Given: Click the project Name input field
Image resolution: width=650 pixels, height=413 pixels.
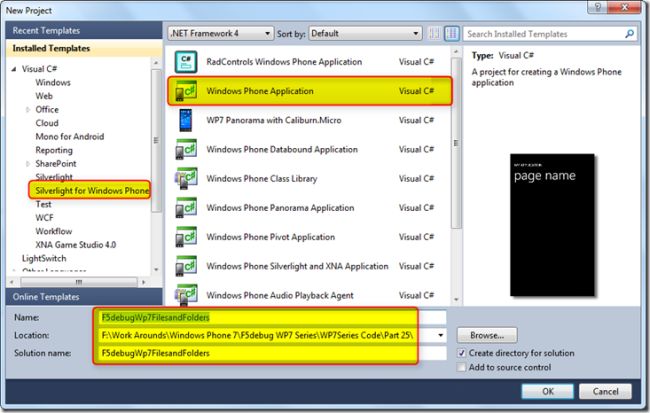Looking at the screenshot, I should coord(274,317).
